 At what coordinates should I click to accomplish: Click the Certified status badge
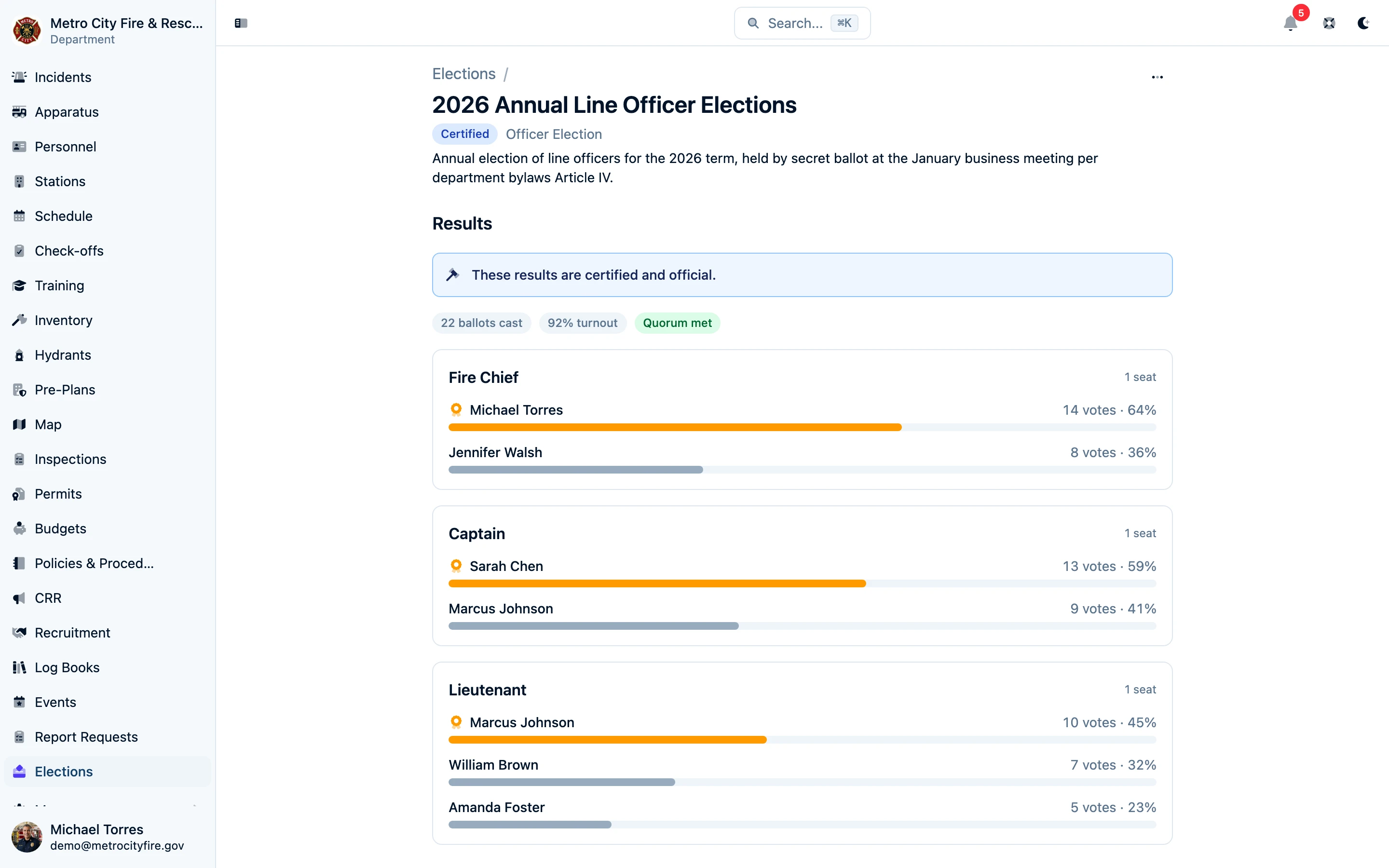465,134
